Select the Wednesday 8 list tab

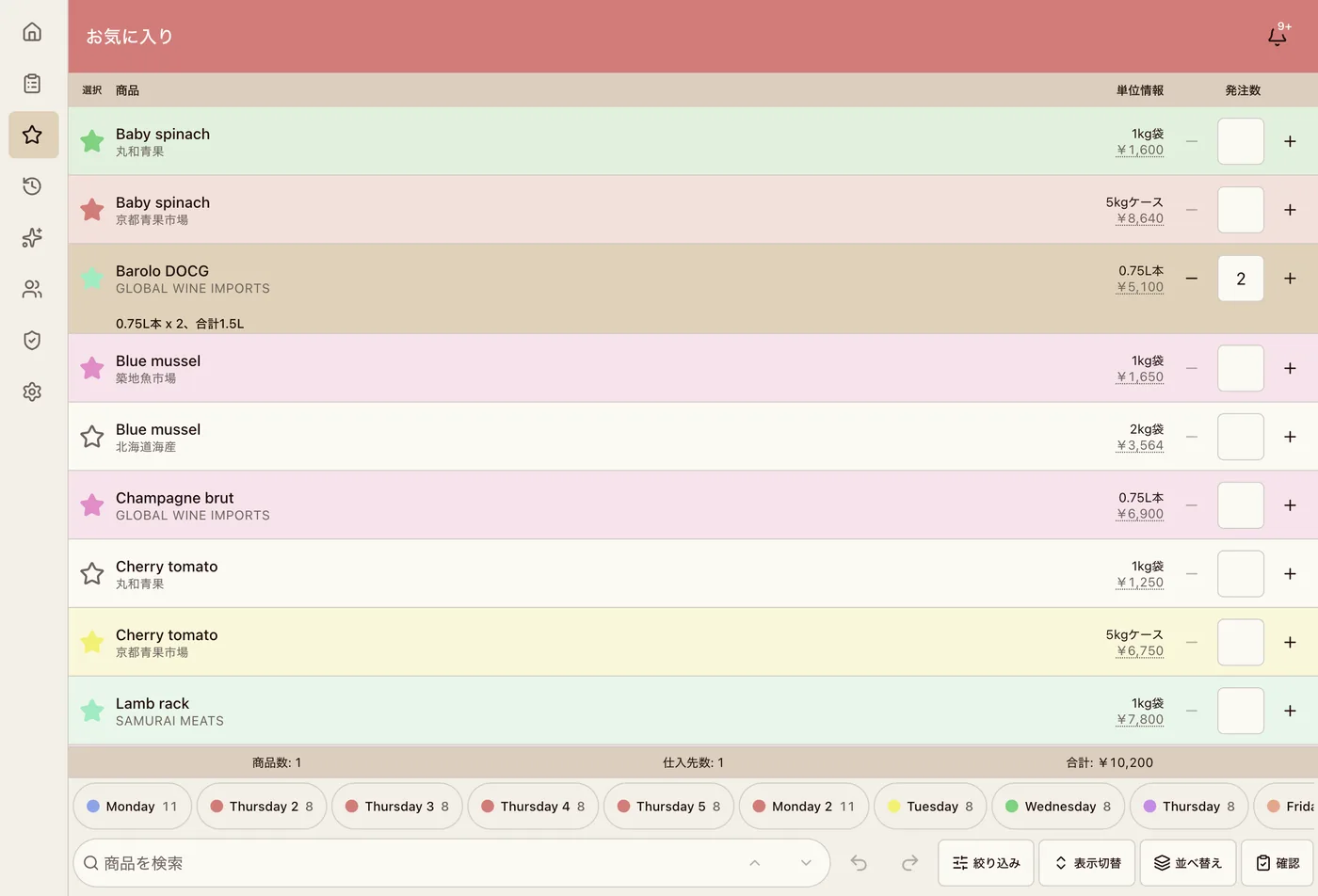(1058, 807)
